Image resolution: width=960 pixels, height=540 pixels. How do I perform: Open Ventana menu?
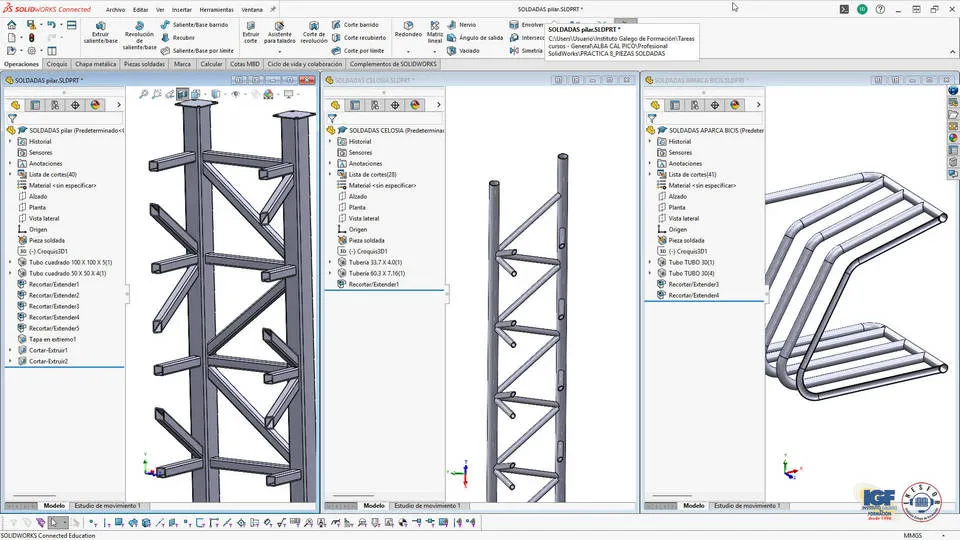(252, 10)
